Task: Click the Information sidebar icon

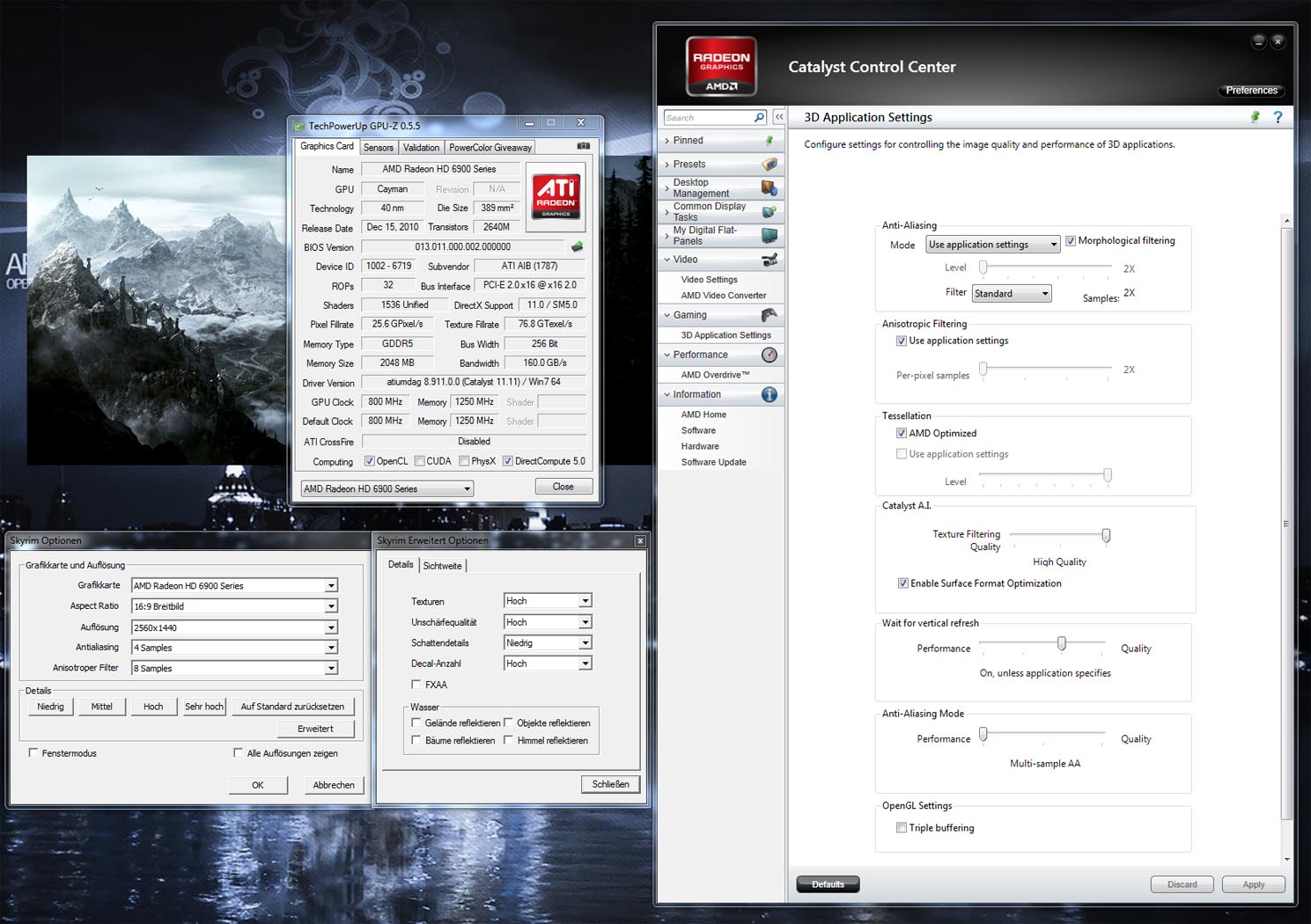Action: 769,395
